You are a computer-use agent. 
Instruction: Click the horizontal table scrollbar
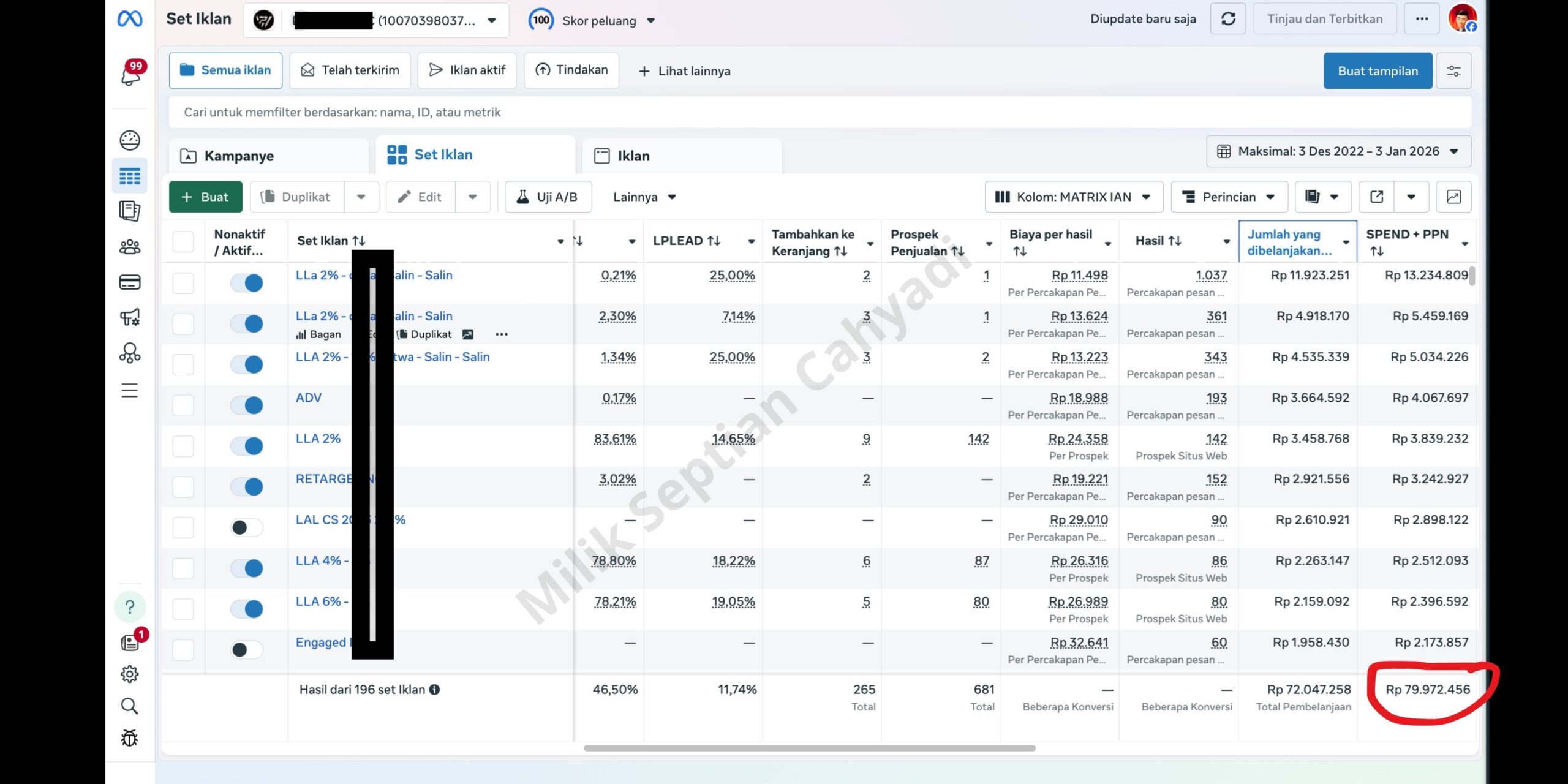click(809, 748)
